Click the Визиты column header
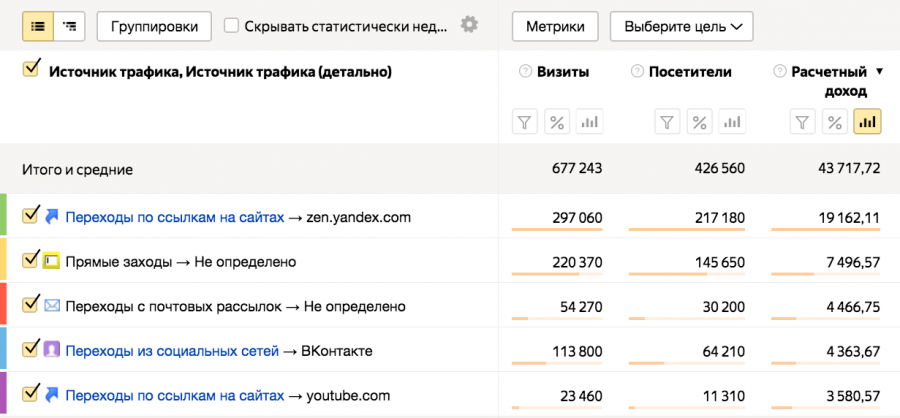The height and width of the screenshot is (418, 900). point(562,72)
